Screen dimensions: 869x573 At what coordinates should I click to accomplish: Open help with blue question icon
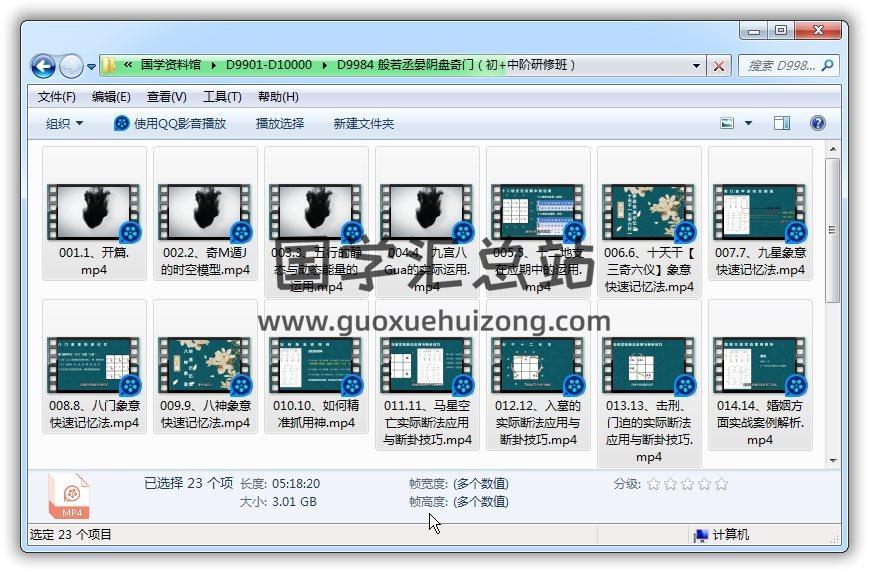coord(817,123)
